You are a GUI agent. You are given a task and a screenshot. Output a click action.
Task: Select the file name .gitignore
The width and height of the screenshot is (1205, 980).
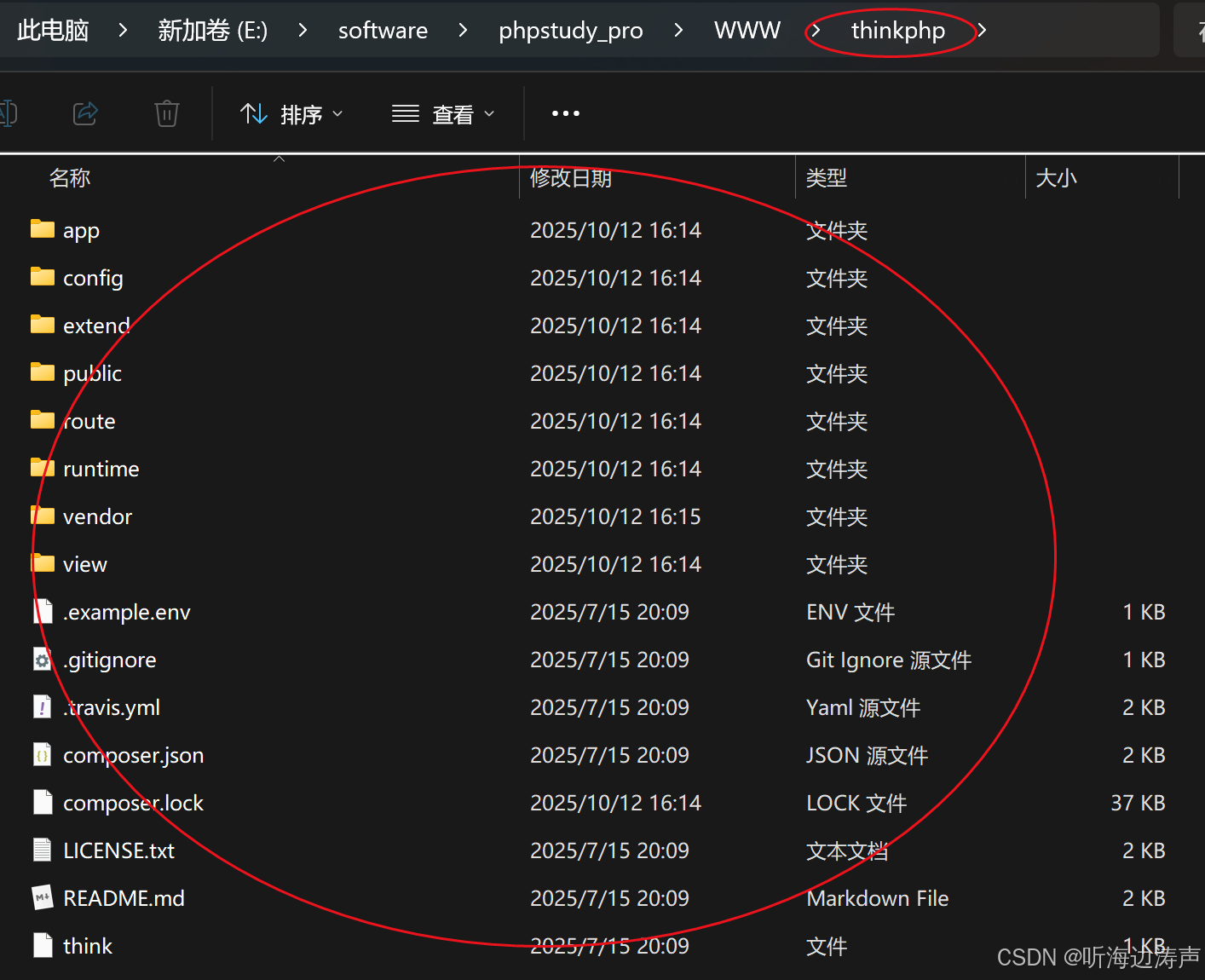(109, 660)
